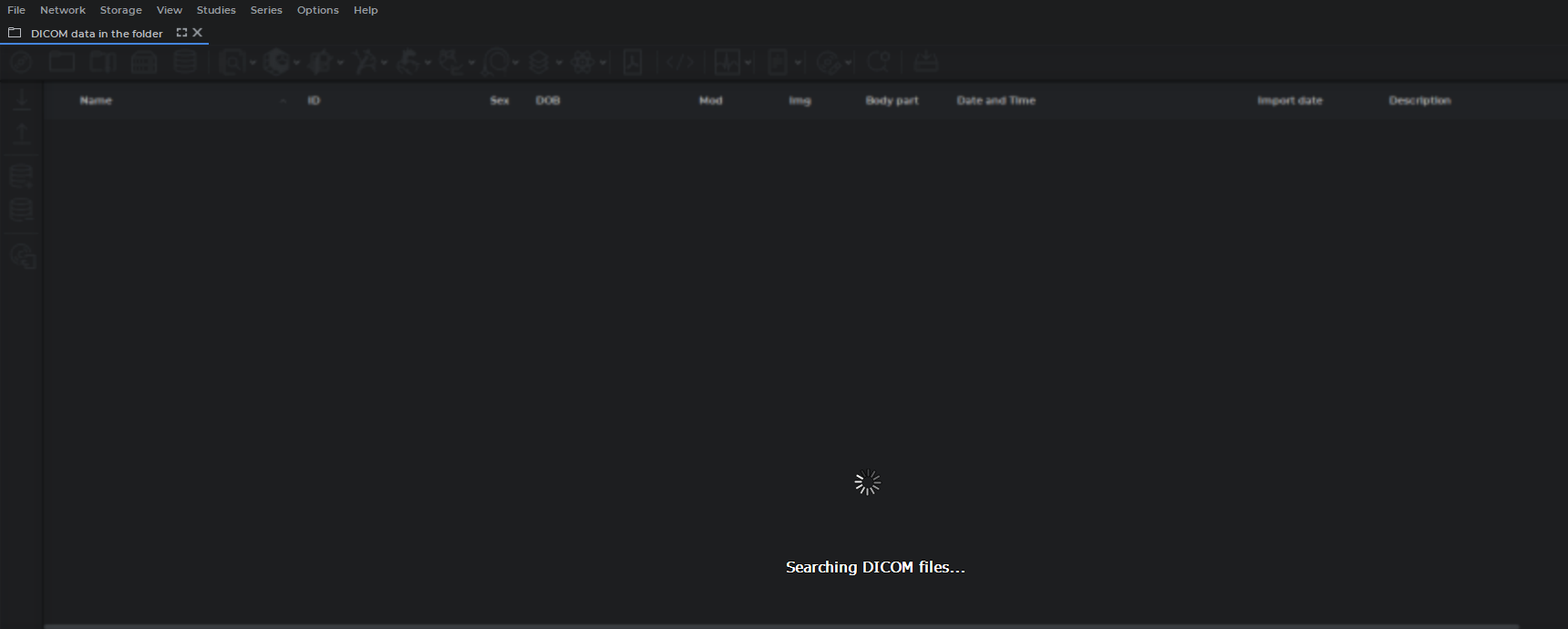The image size is (1568, 629).
Task: Click the download arrow in left sidebar
Action: [22, 98]
